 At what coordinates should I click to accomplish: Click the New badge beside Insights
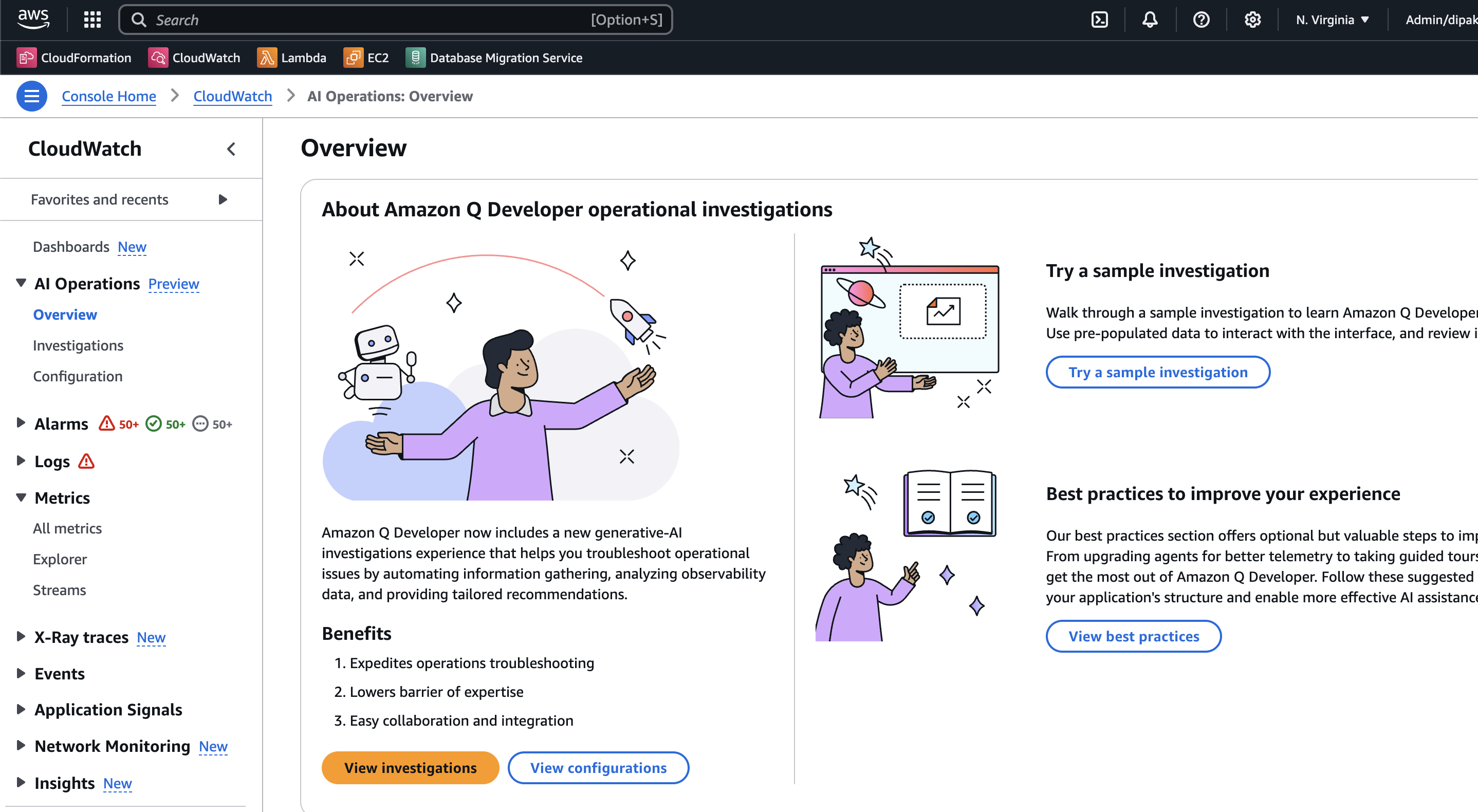(117, 783)
